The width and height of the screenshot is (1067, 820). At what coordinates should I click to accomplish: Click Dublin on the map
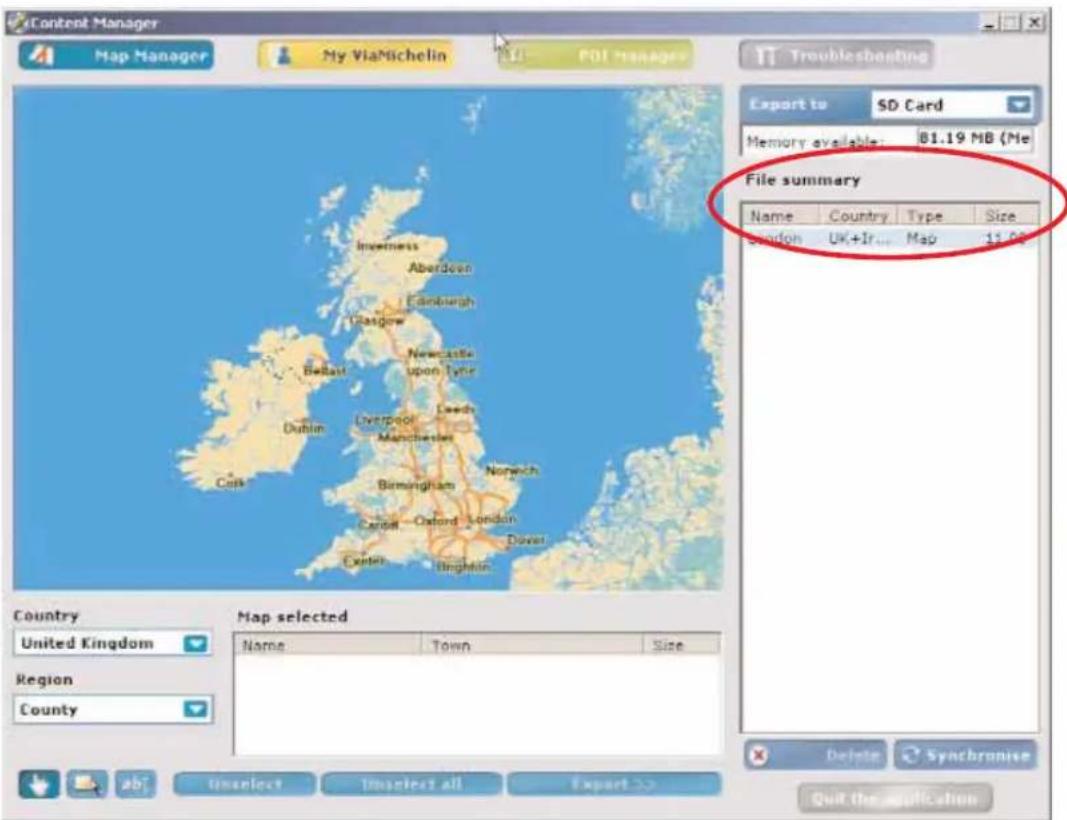(x=303, y=428)
